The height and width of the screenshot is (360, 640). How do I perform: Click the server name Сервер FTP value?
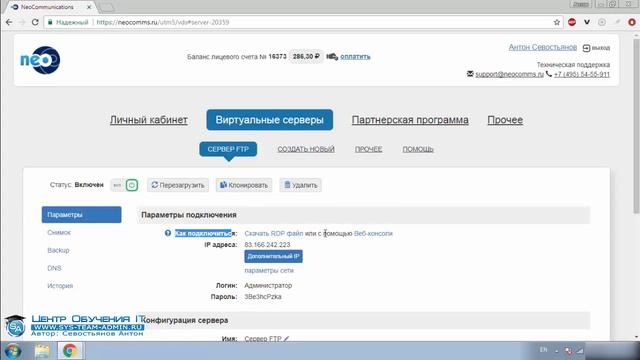[x=263, y=338]
